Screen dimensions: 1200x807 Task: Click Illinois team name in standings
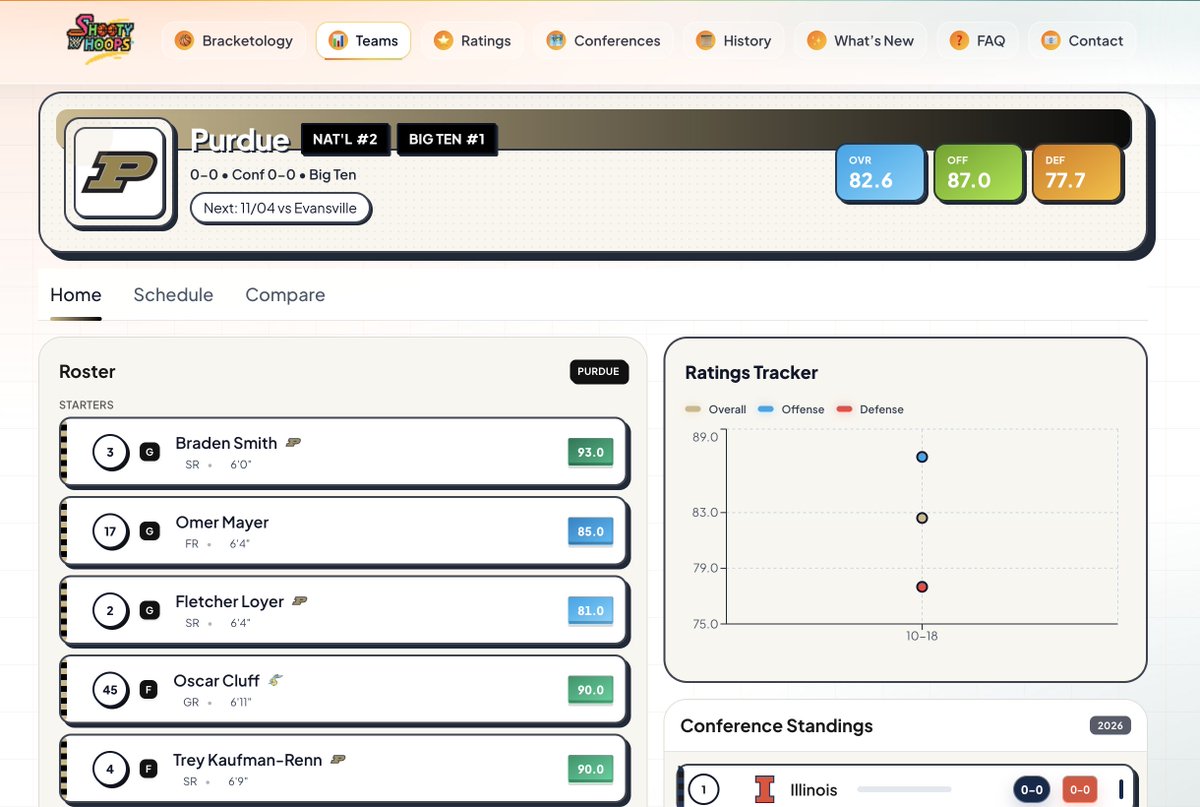click(x=814, y=790)
